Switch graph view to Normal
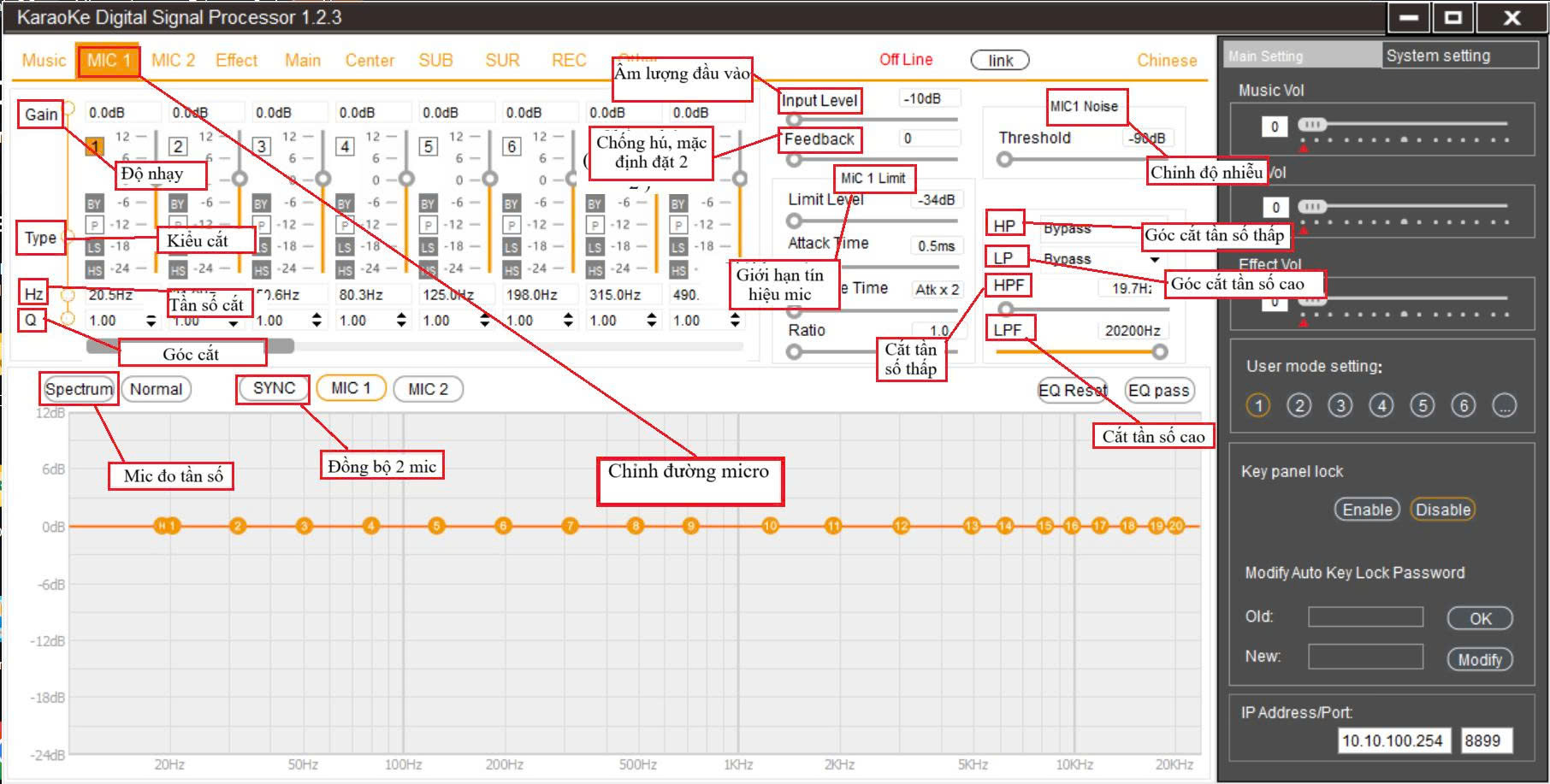Viewport: 1550px width, 784px height. 156,389
